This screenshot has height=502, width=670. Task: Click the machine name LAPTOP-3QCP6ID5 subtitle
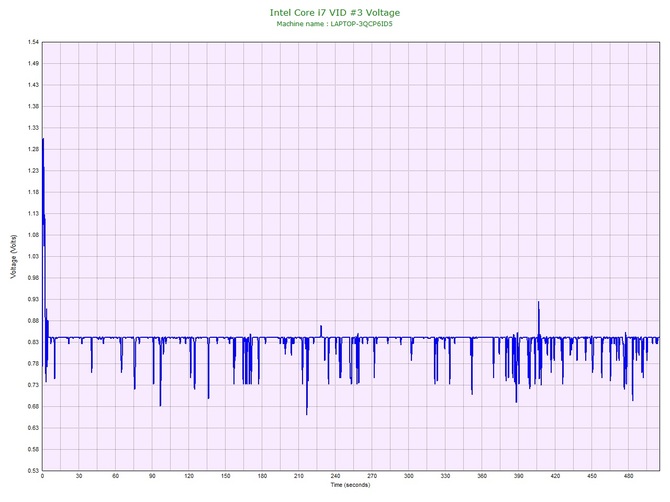click(x=334, y=24)
